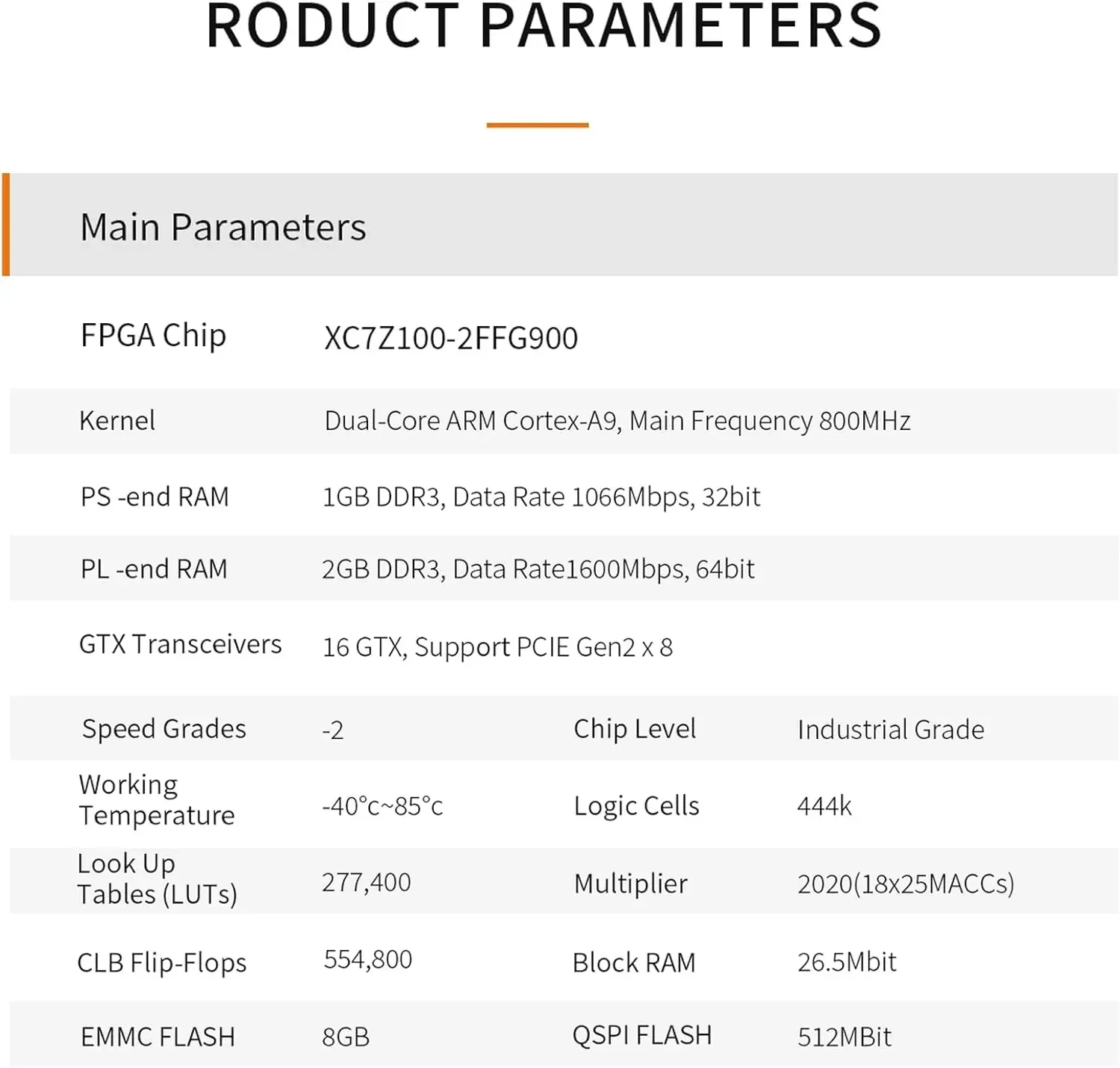Select the GTX Transceivers label

(180, 644)
